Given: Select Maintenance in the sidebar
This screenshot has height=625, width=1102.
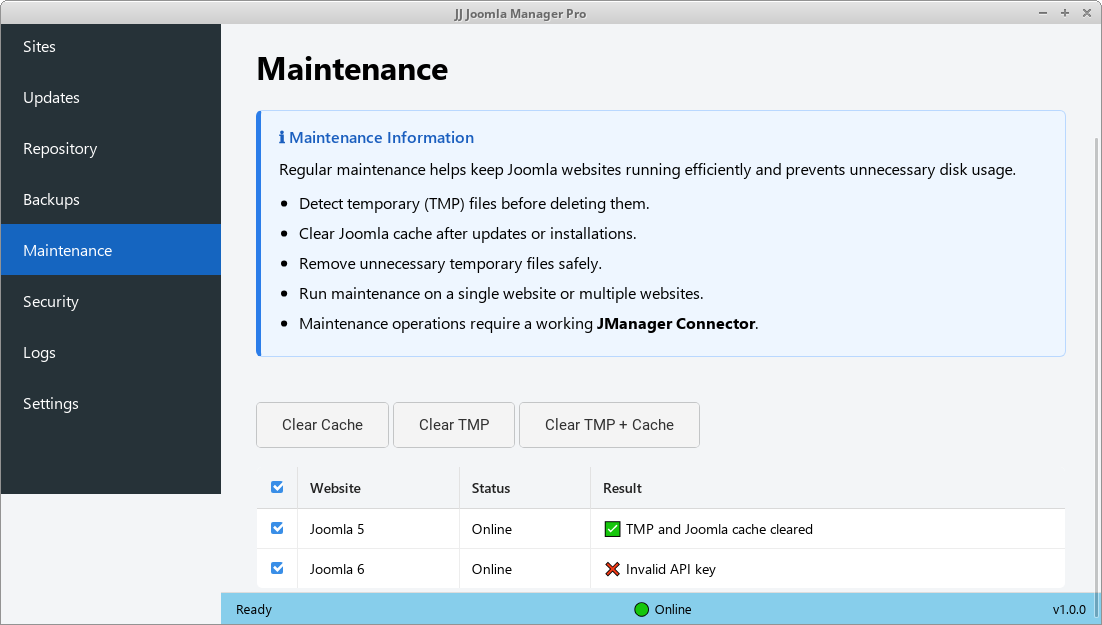Looking at the screenshot, I should [x=111, y=250].
